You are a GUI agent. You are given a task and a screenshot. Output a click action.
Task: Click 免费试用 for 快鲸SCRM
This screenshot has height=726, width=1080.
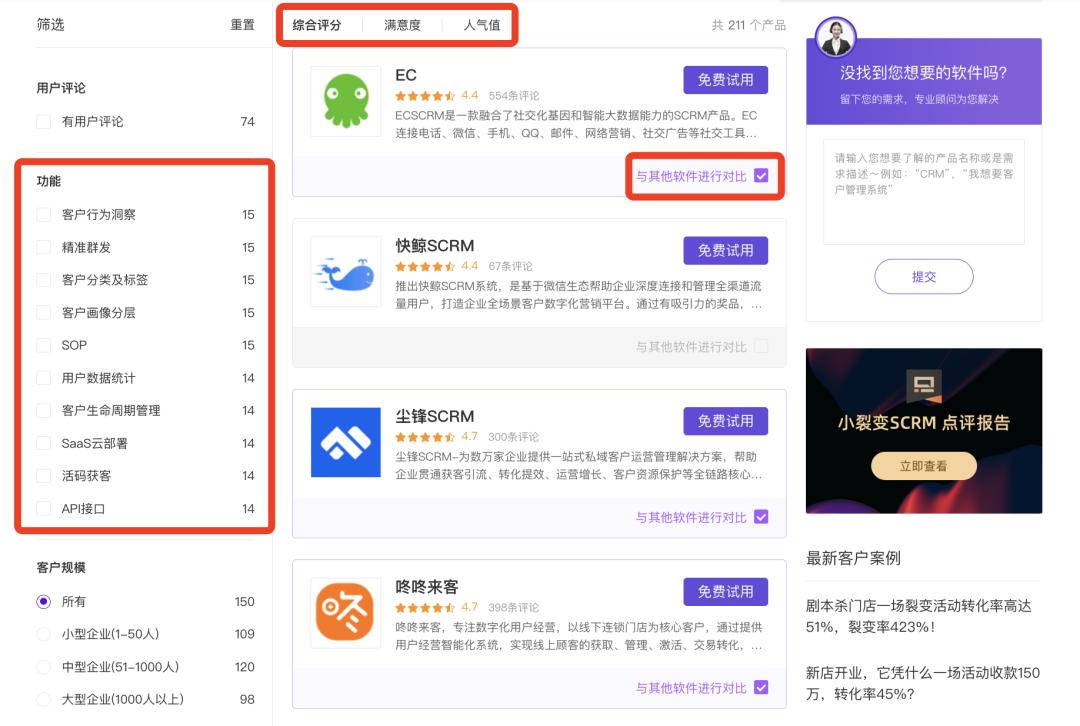(x=725, y=251)
